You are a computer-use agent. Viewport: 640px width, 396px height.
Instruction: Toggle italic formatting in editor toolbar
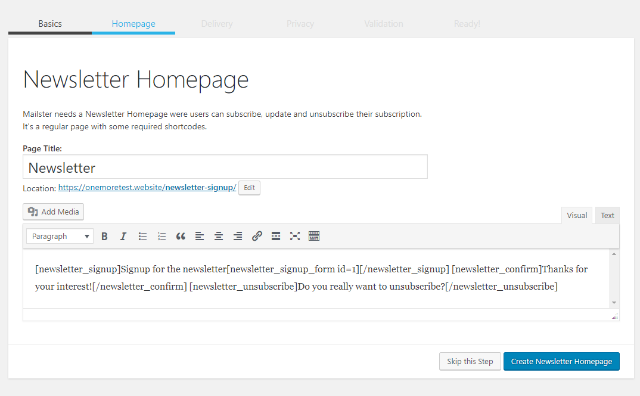point(123,236)
